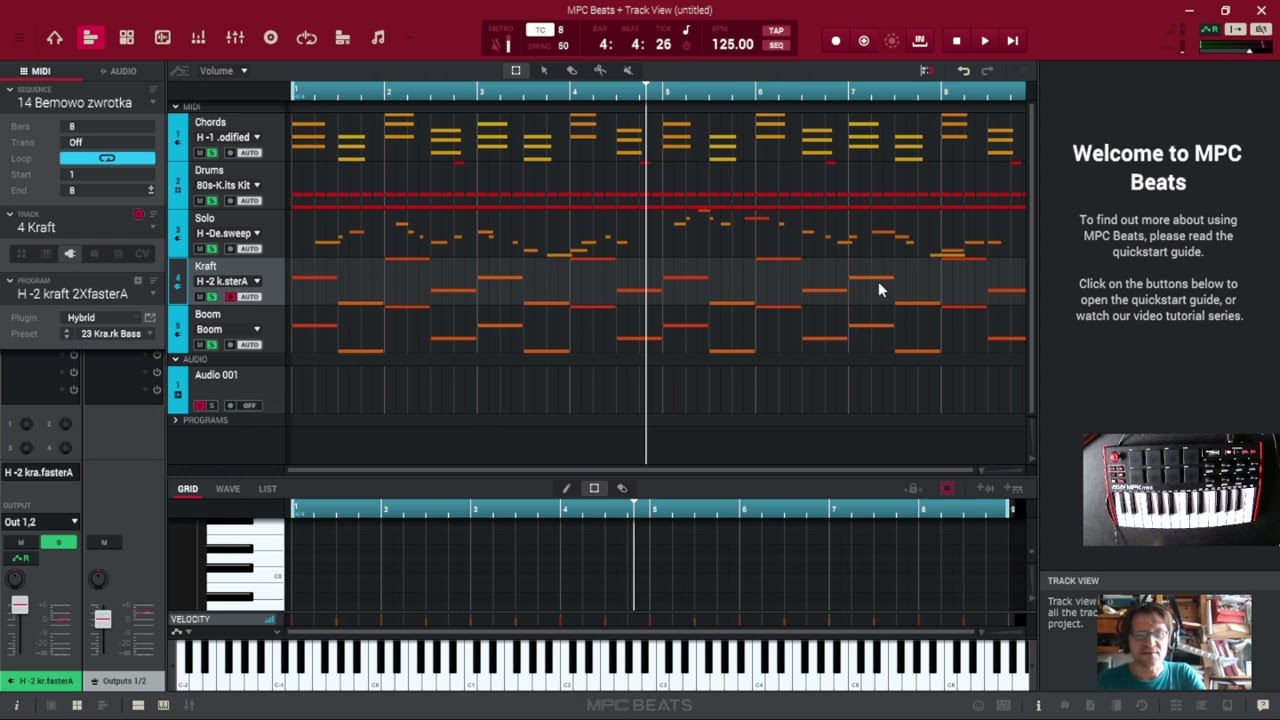Click bar 5 on the timeline ruler
Image resolution: width=1280 pixels, height=720 pixels.
click(x=667, y=92)
